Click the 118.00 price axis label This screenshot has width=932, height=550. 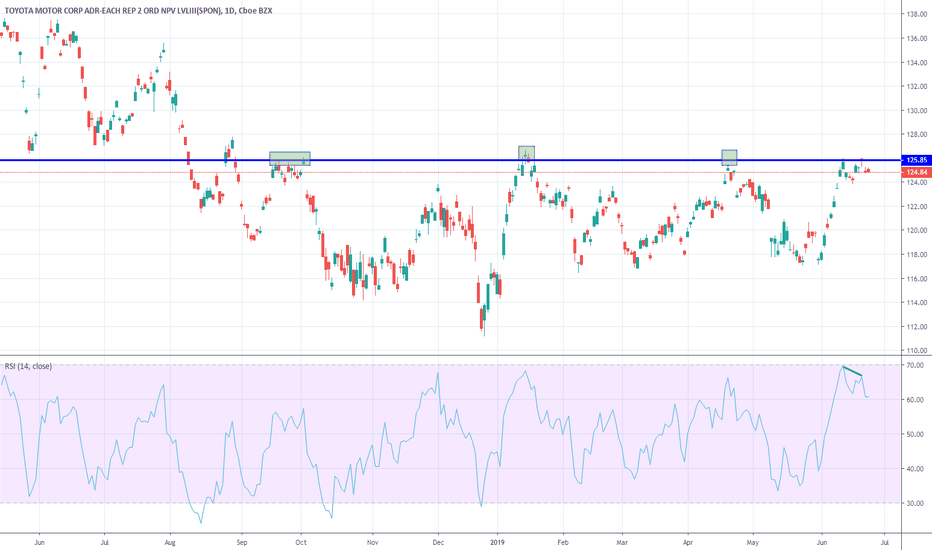click(917, 254)
